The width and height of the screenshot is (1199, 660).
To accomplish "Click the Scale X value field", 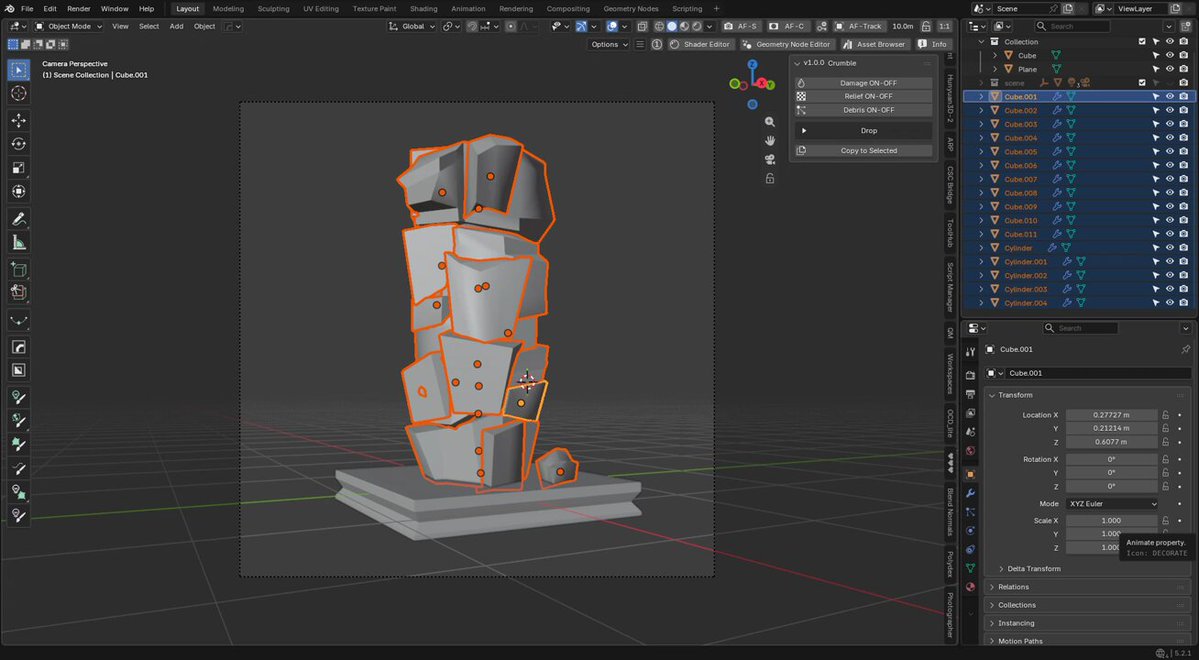I will tap(1112, 521).
